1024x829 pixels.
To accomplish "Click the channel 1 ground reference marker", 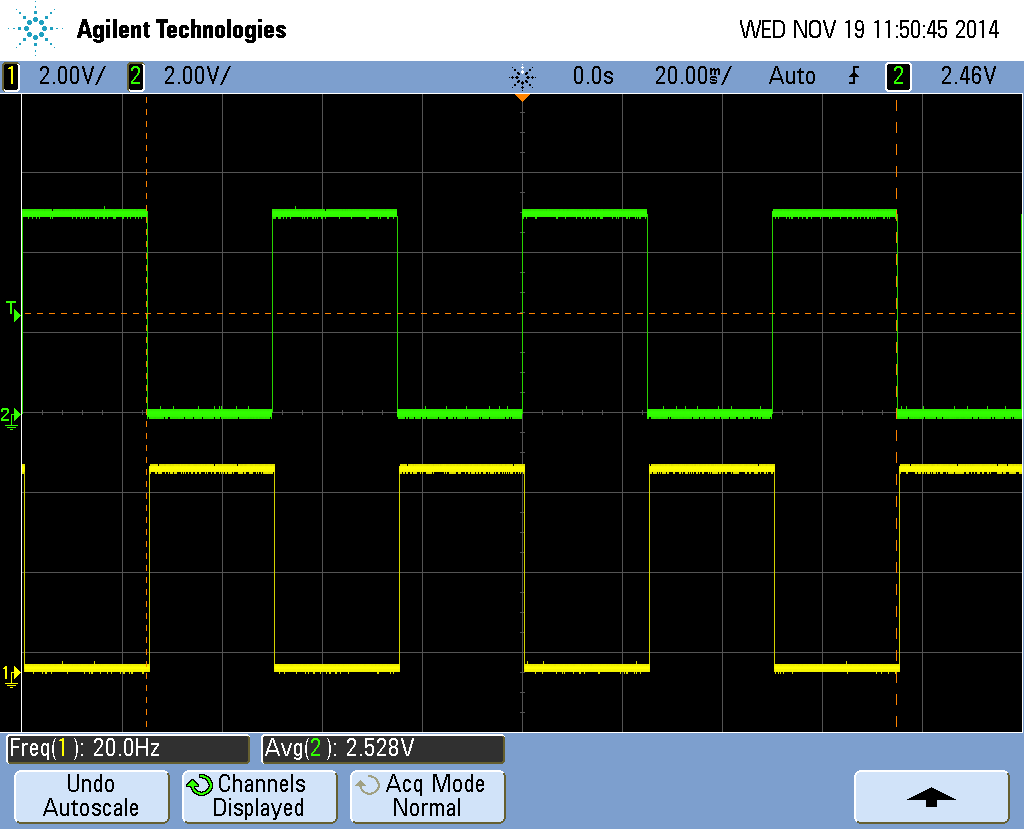I will pyautogui.click(x=10, y=675).
